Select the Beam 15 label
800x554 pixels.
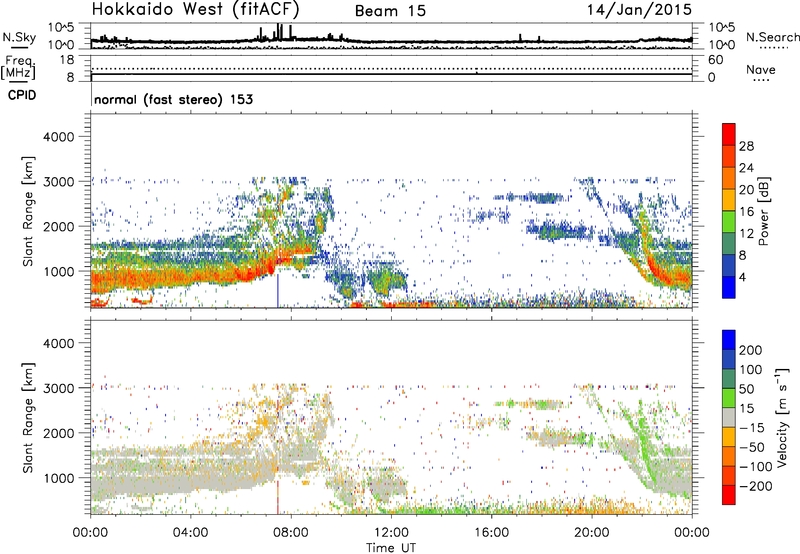click(x=390, y=11)
